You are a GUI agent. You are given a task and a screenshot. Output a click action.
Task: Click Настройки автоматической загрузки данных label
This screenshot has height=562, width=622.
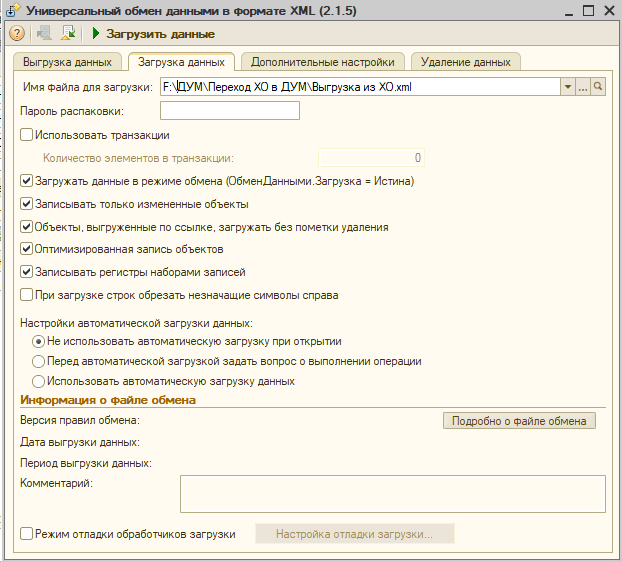pyautogui.click(x=136, y=323)
